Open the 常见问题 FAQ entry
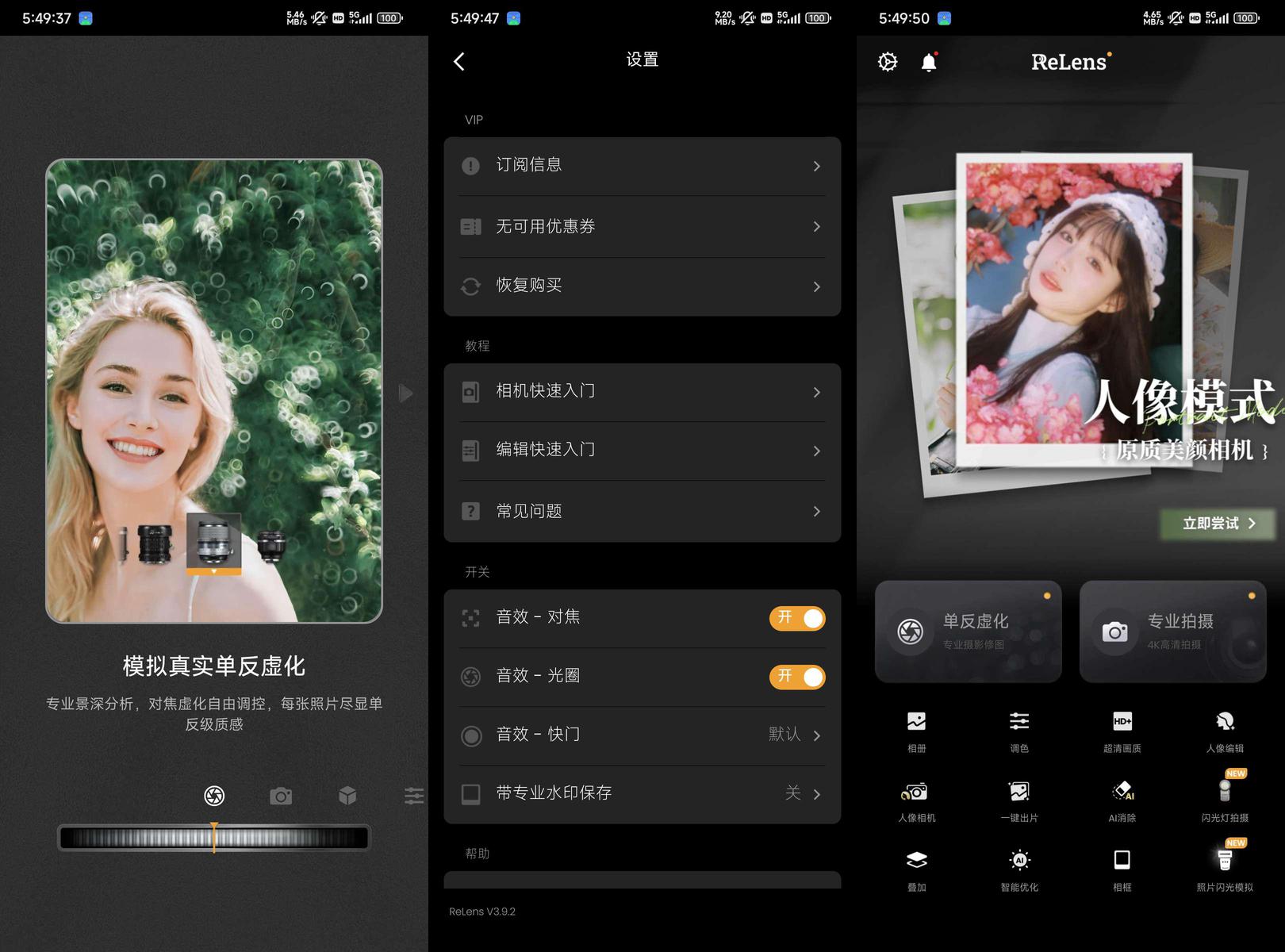This screenshot has width=1285, height=952. pos(642,512)
